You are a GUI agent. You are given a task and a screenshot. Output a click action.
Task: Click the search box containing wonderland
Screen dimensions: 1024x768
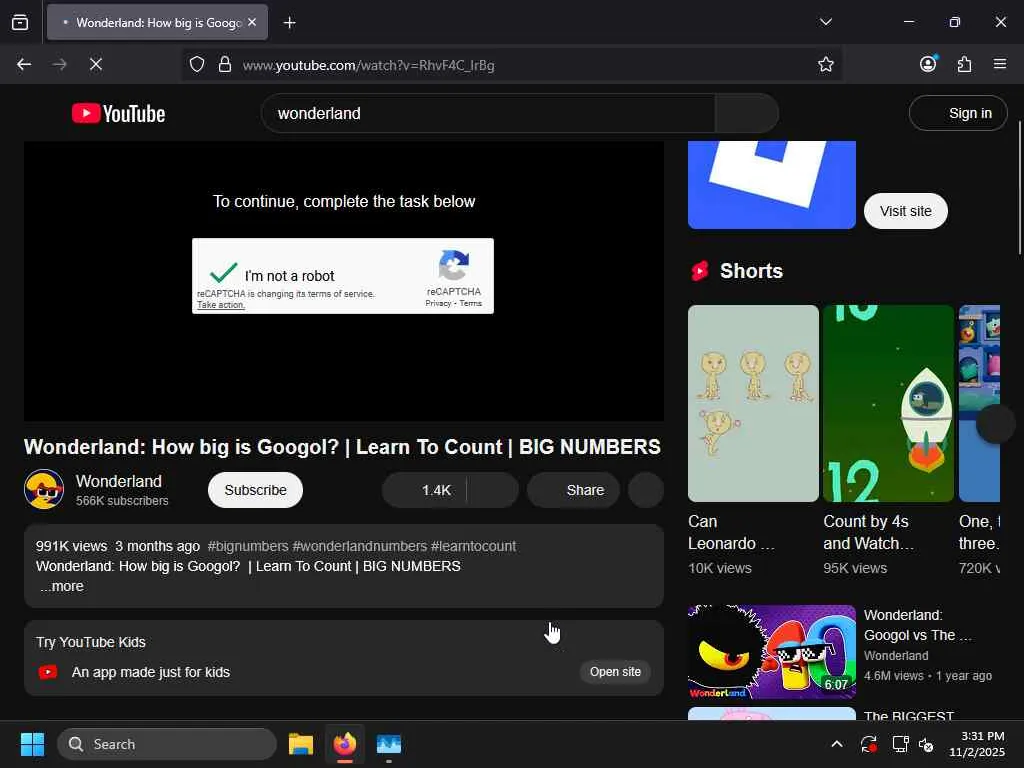tap(488, 113)
